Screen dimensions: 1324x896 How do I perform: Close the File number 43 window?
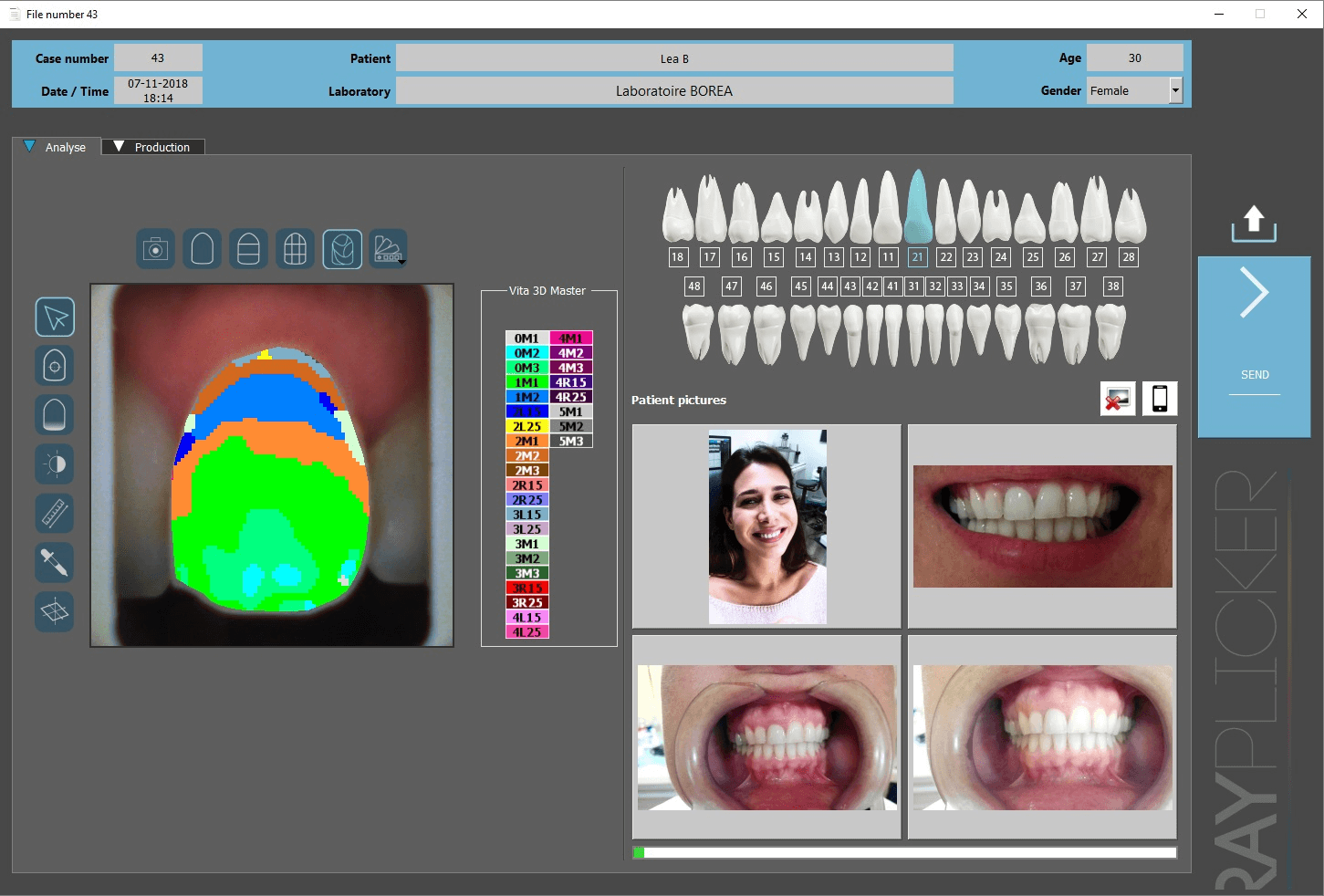1302,14
